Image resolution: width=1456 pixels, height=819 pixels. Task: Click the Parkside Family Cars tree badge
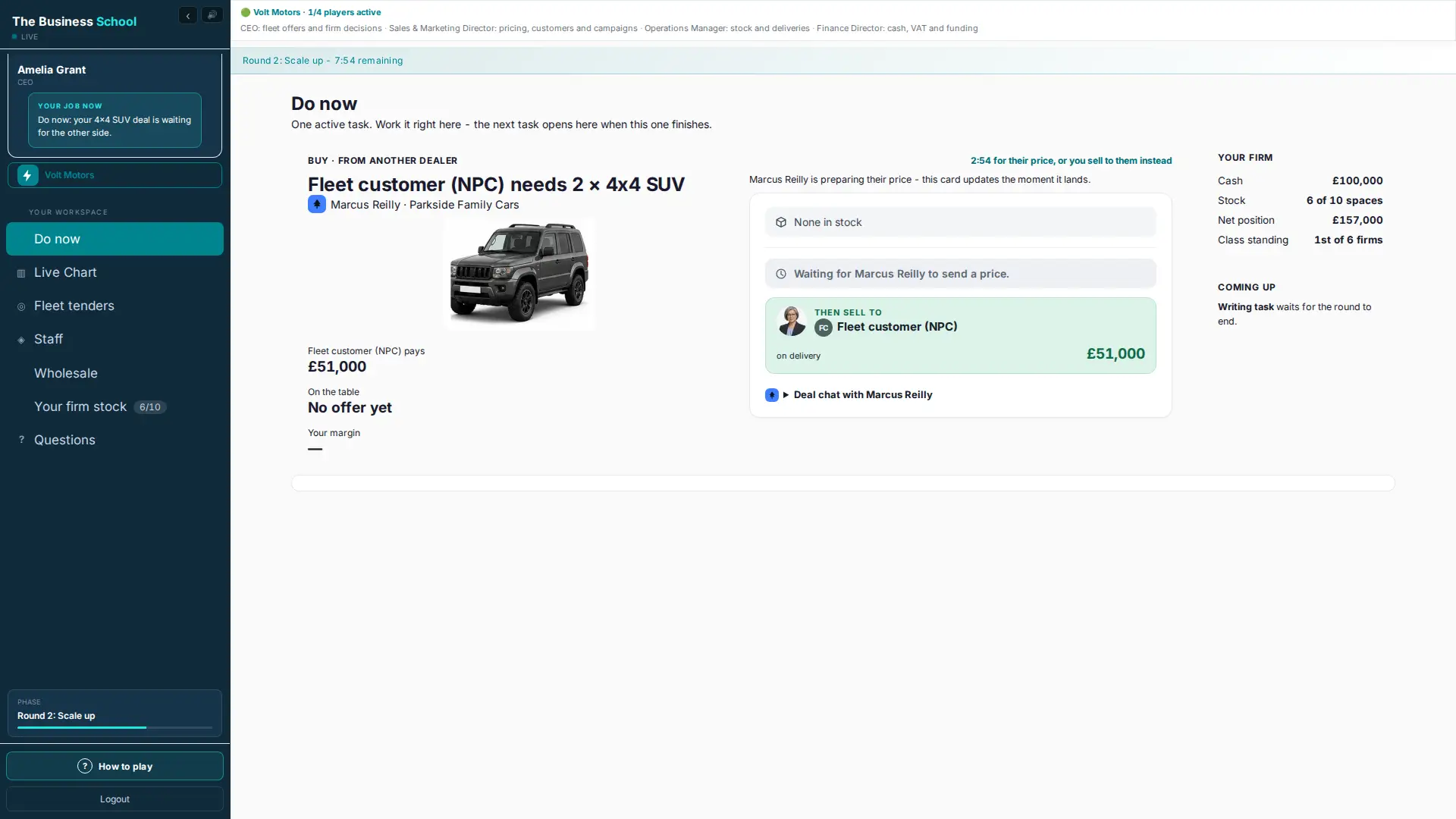[317, 204]
